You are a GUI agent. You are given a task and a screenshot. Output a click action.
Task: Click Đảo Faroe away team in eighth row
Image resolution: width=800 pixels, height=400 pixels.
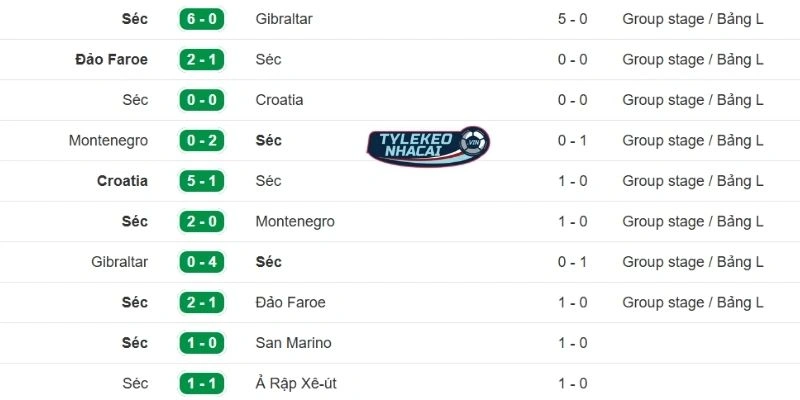click(x=290, y=302)
